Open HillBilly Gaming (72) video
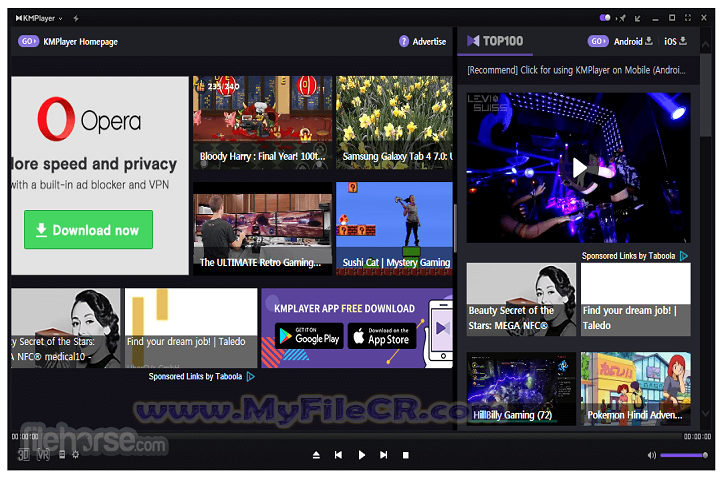This screenshot has width=720, height=480. 521,389
